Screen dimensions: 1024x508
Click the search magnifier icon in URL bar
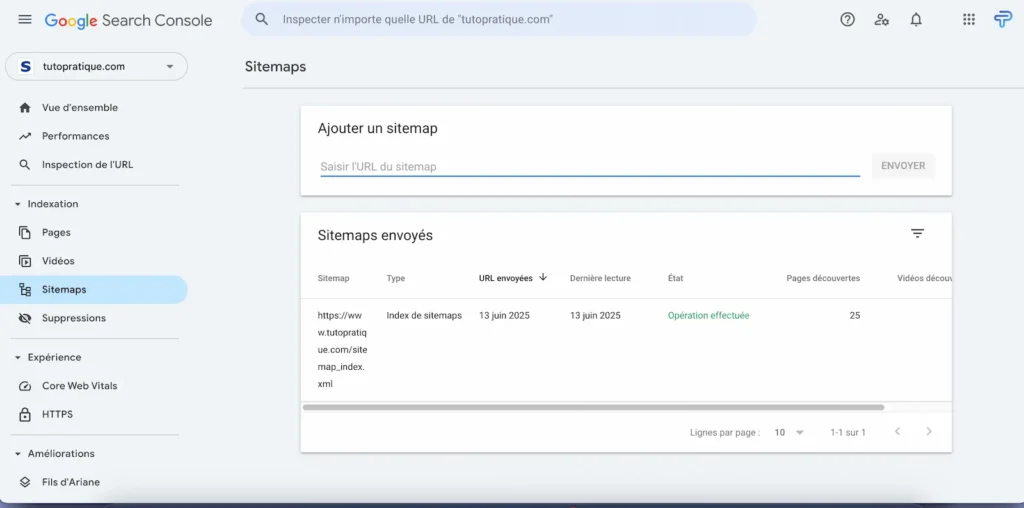(x=262, y=20)
